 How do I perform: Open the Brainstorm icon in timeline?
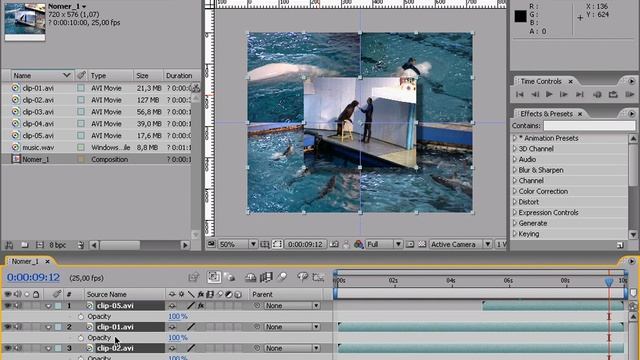click(302, 278)
